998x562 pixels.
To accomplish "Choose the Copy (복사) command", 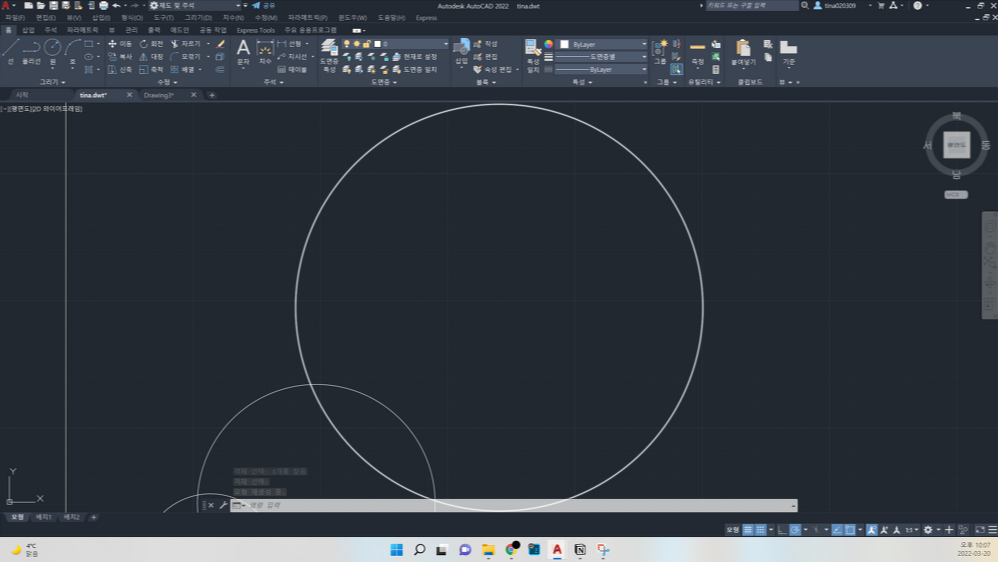I will tap(120, 57).
